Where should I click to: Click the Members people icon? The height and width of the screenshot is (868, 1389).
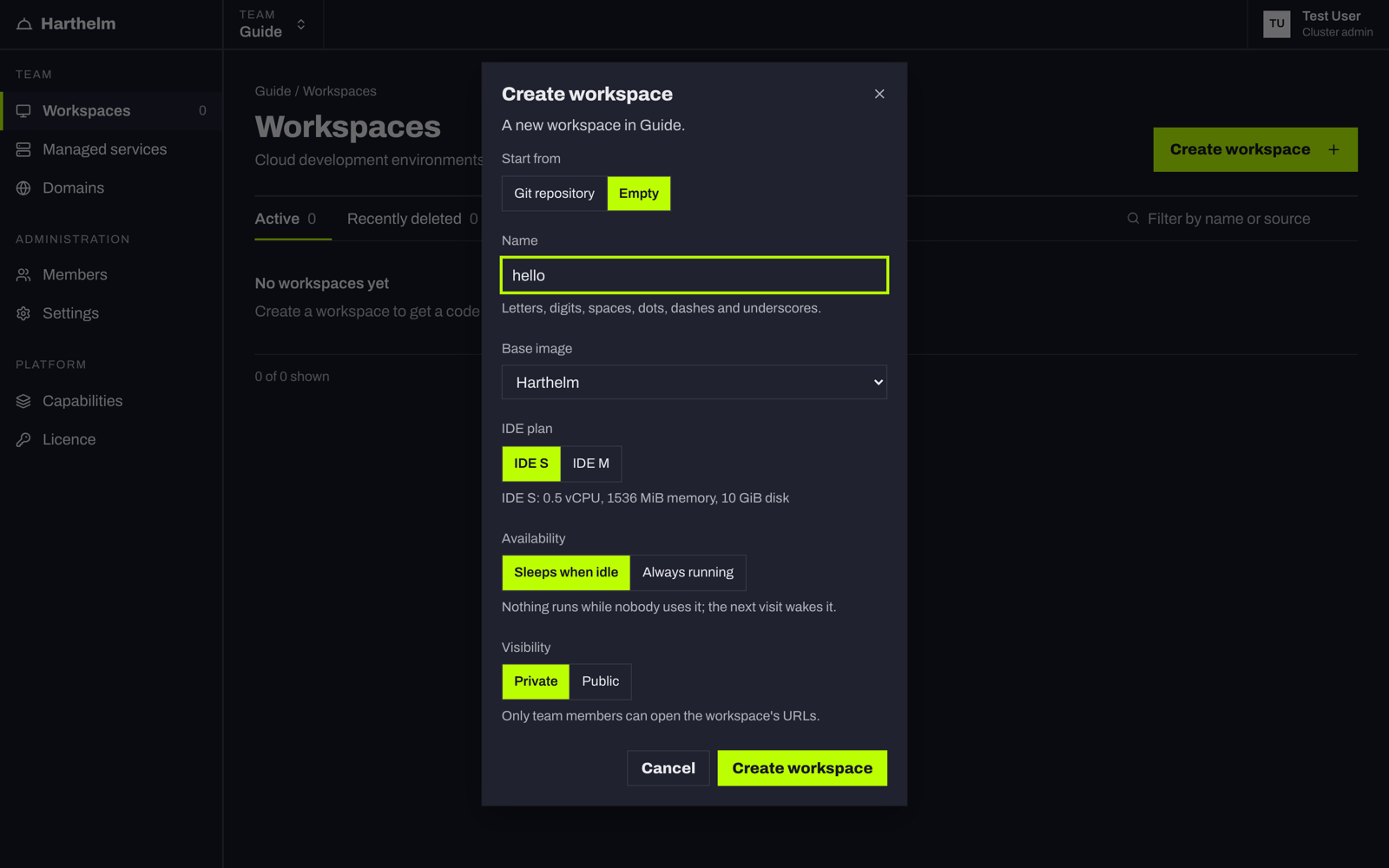coord(23,275)
